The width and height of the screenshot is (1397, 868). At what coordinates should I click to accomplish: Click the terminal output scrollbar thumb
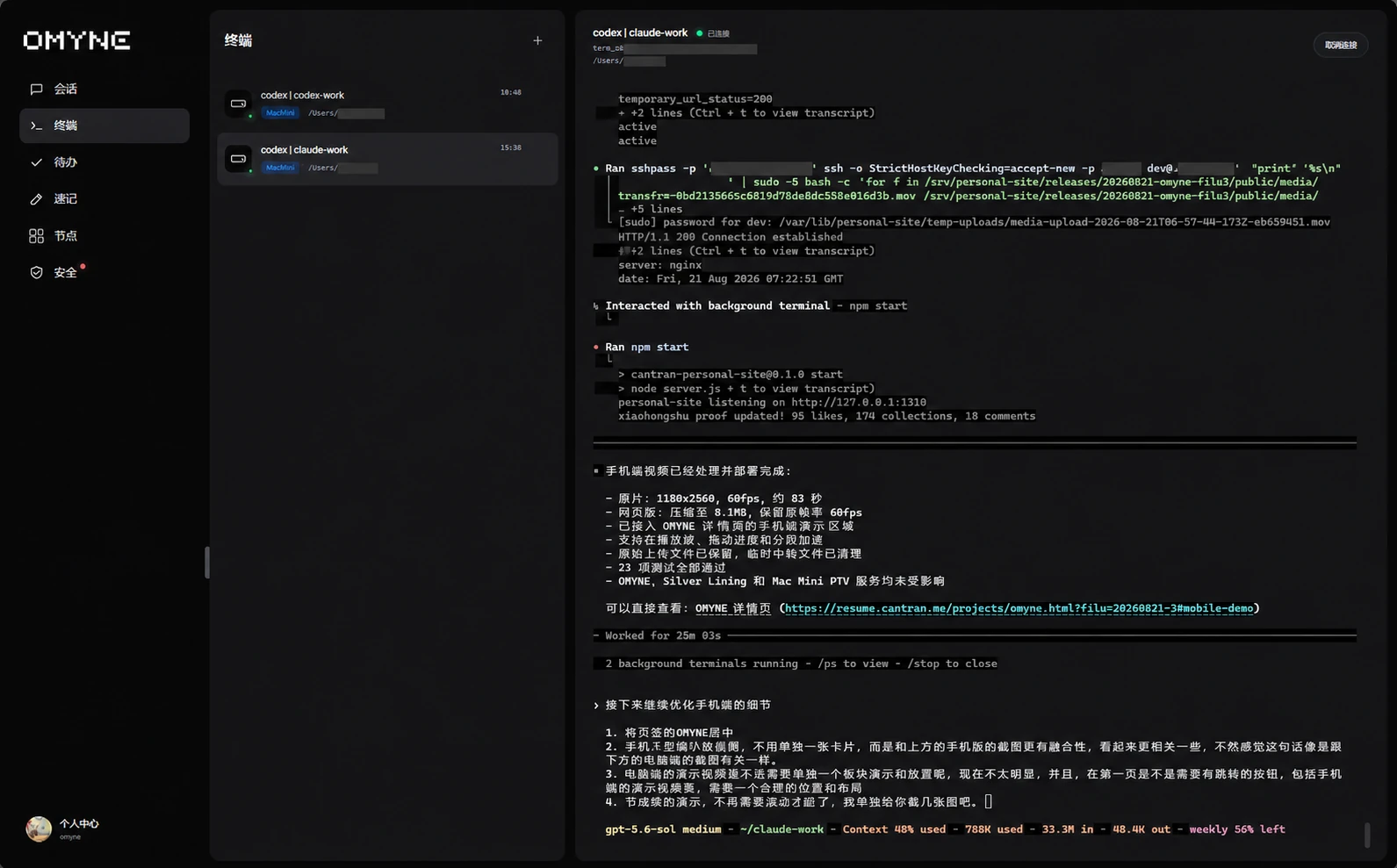pyautogui.click(x=1366, y=835)
